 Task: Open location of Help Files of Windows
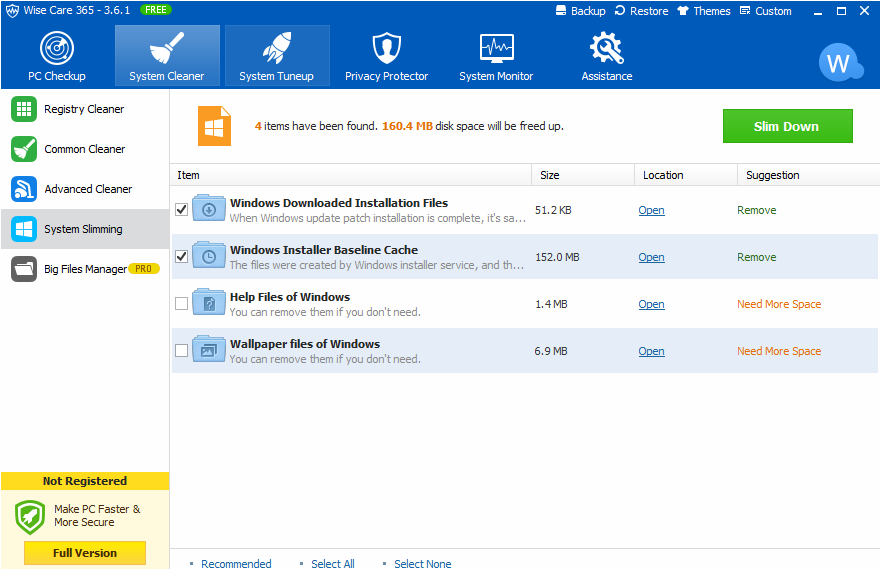pos(651,304)
